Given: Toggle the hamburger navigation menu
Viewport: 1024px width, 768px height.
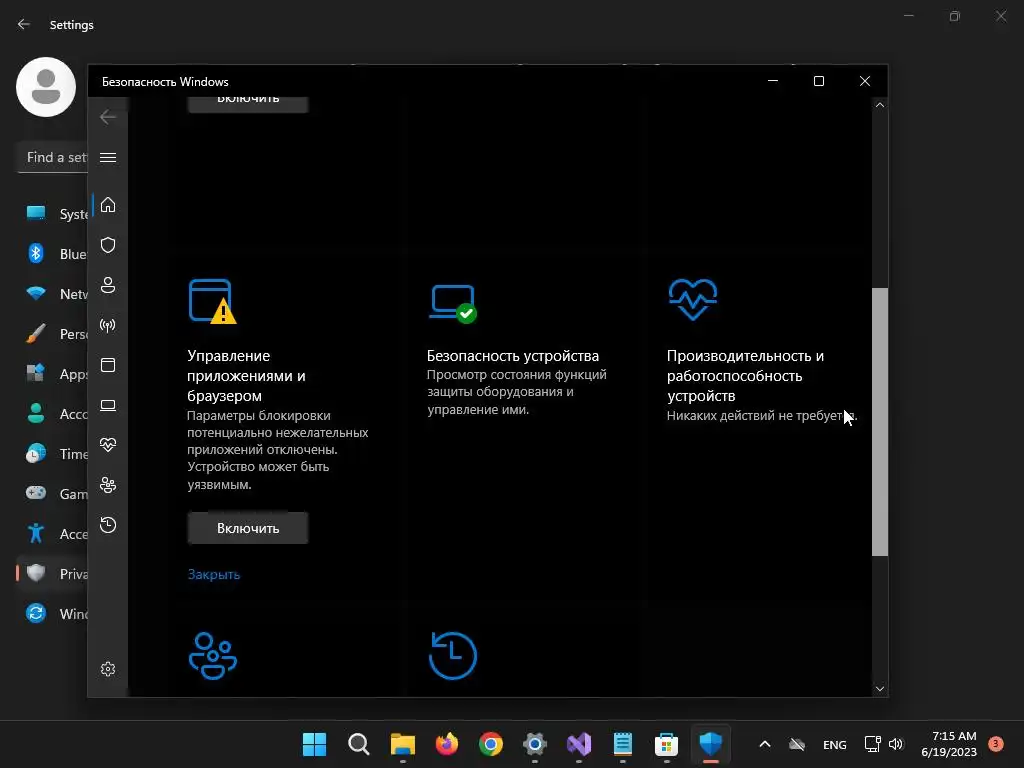Looking at the screenshot, I should point(108,157).
